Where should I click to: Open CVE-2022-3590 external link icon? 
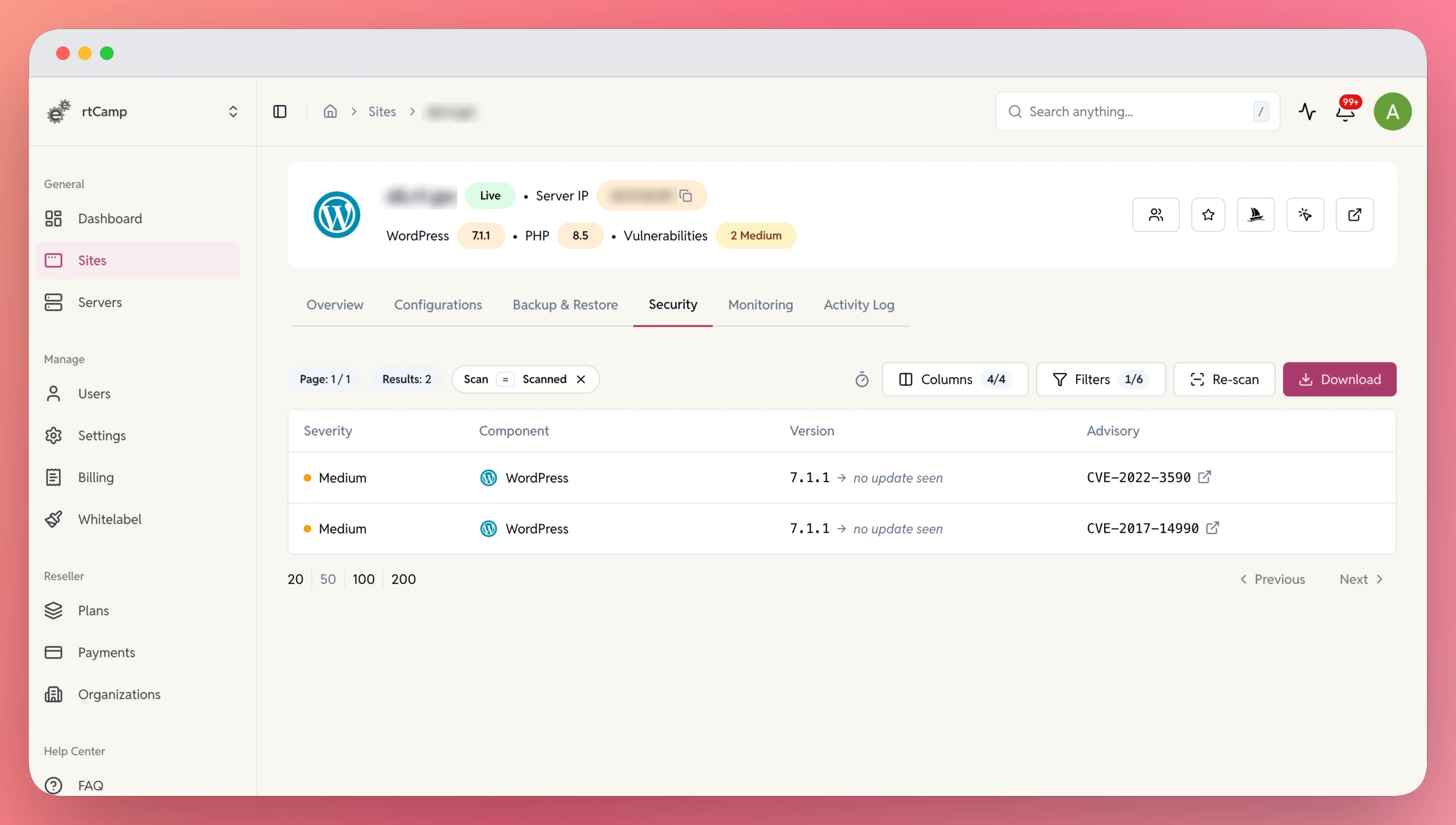coord(1204,477)
